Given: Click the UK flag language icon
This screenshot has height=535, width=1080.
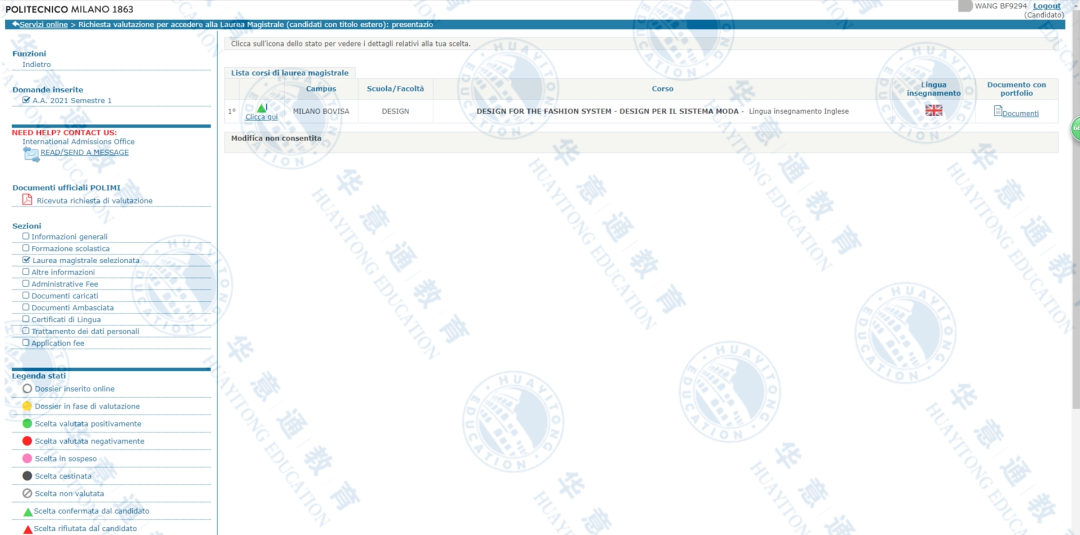Looking at the screenshot, I should click(933, 110).
